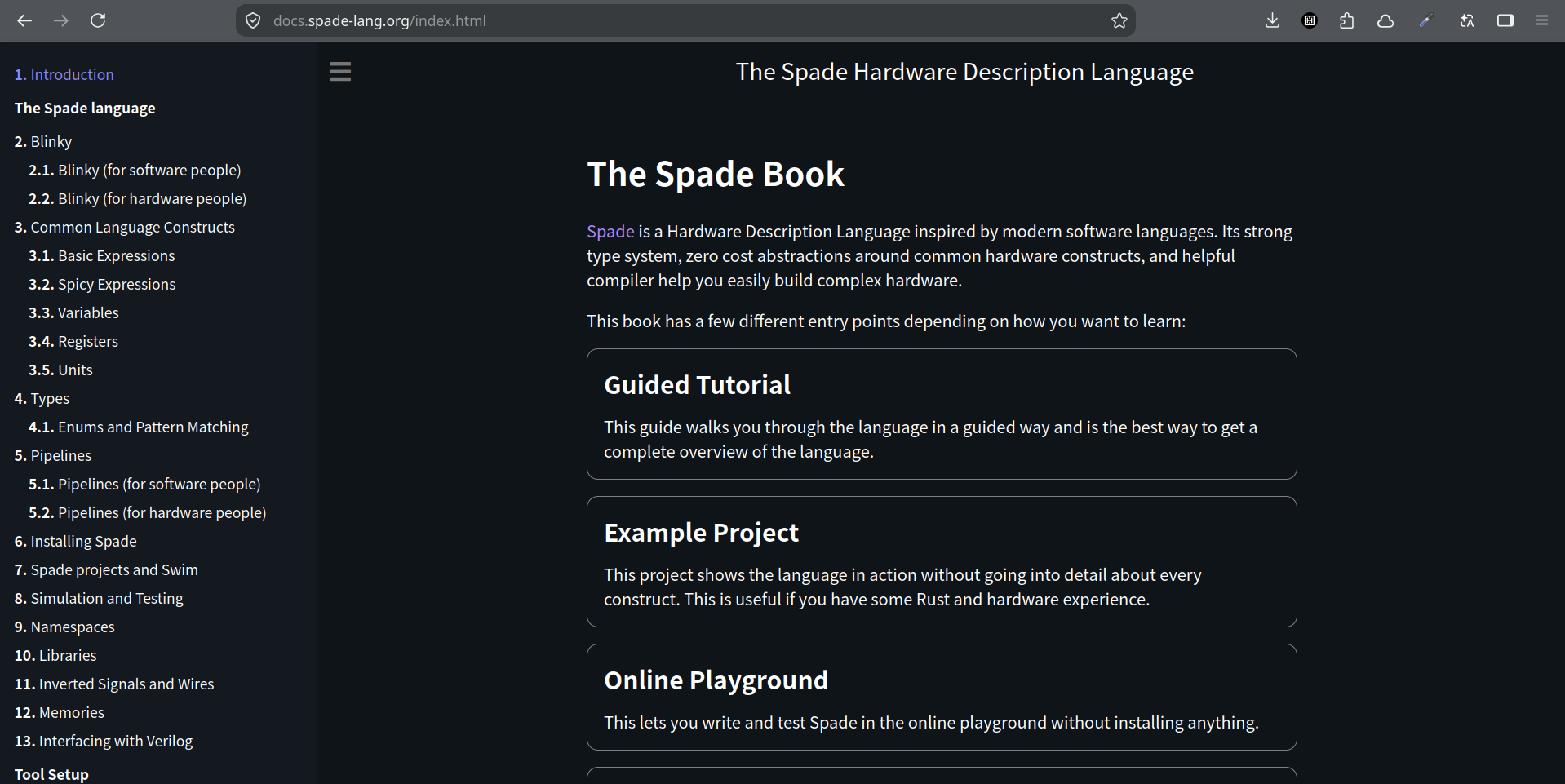Click the address bar URL field
This screenshot has width=1565, height=784.
pyautogui.click(x=685, y=20)
